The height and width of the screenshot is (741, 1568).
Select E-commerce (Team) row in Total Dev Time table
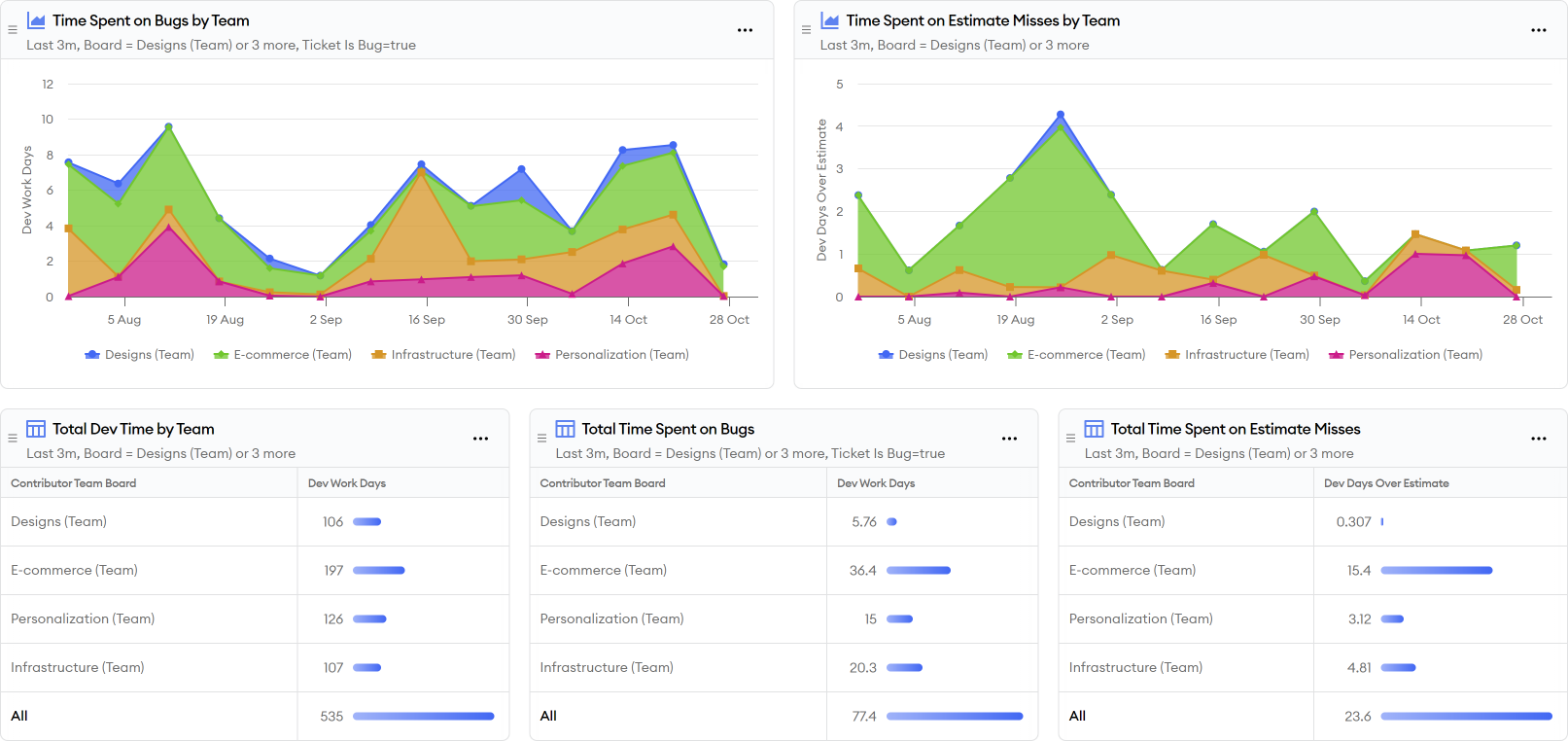(x=75, y=571)
